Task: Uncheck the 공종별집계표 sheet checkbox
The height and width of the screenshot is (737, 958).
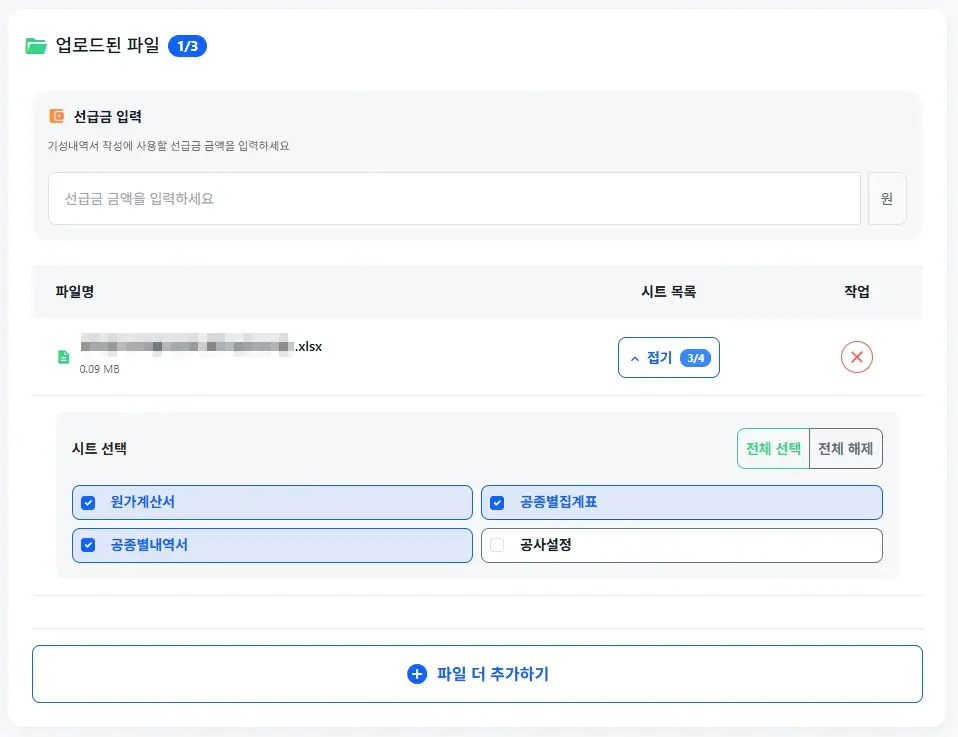Action: point(497,502)
